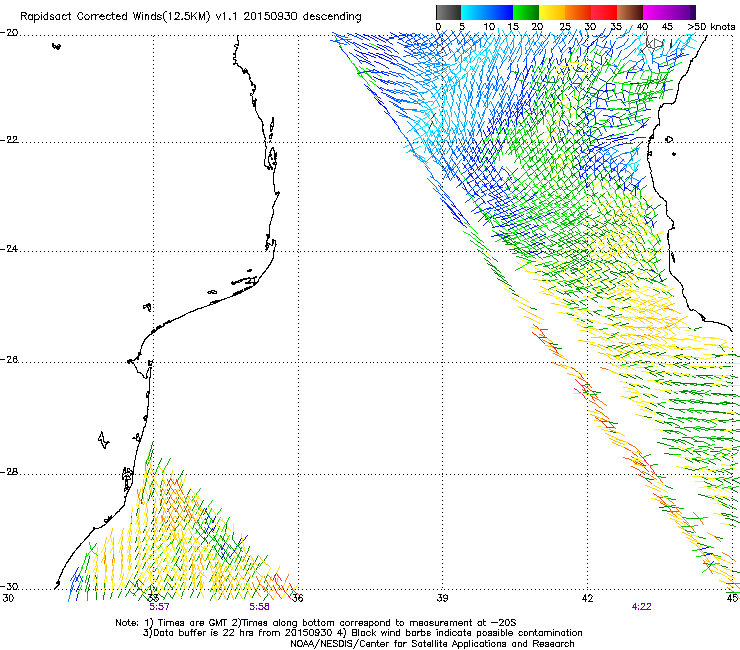
Task: Click the '-24' latitude axis label
Action: (x=9, y=249)
